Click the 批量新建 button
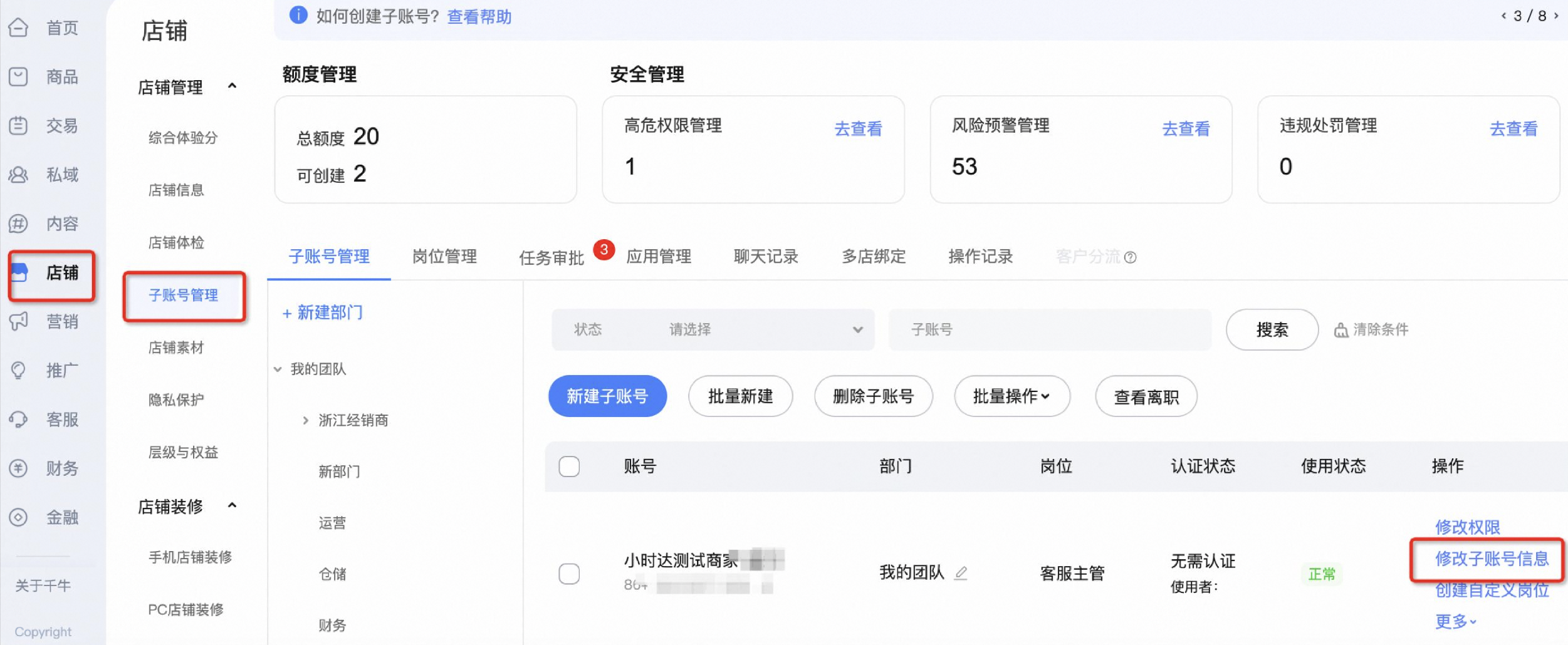This screenshot has height=645, width=1568. [741, 396]
